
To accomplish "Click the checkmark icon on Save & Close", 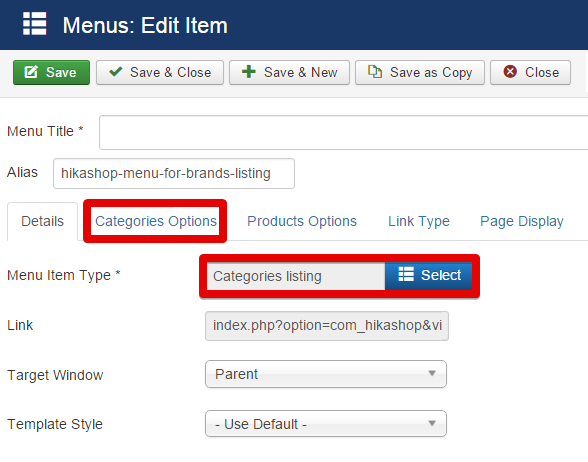I will pos(116,71).
